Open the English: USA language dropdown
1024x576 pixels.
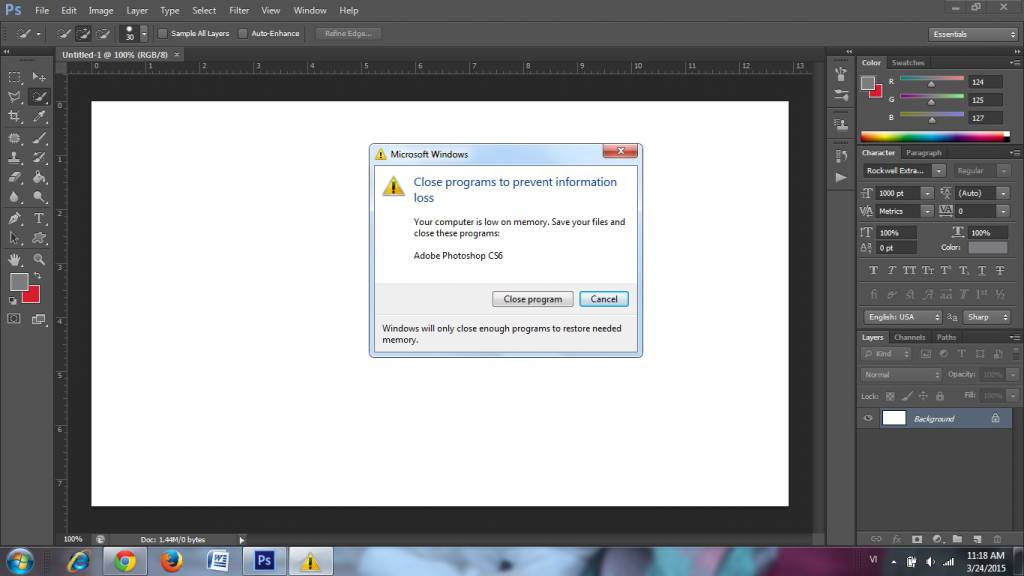coord(903,317)
